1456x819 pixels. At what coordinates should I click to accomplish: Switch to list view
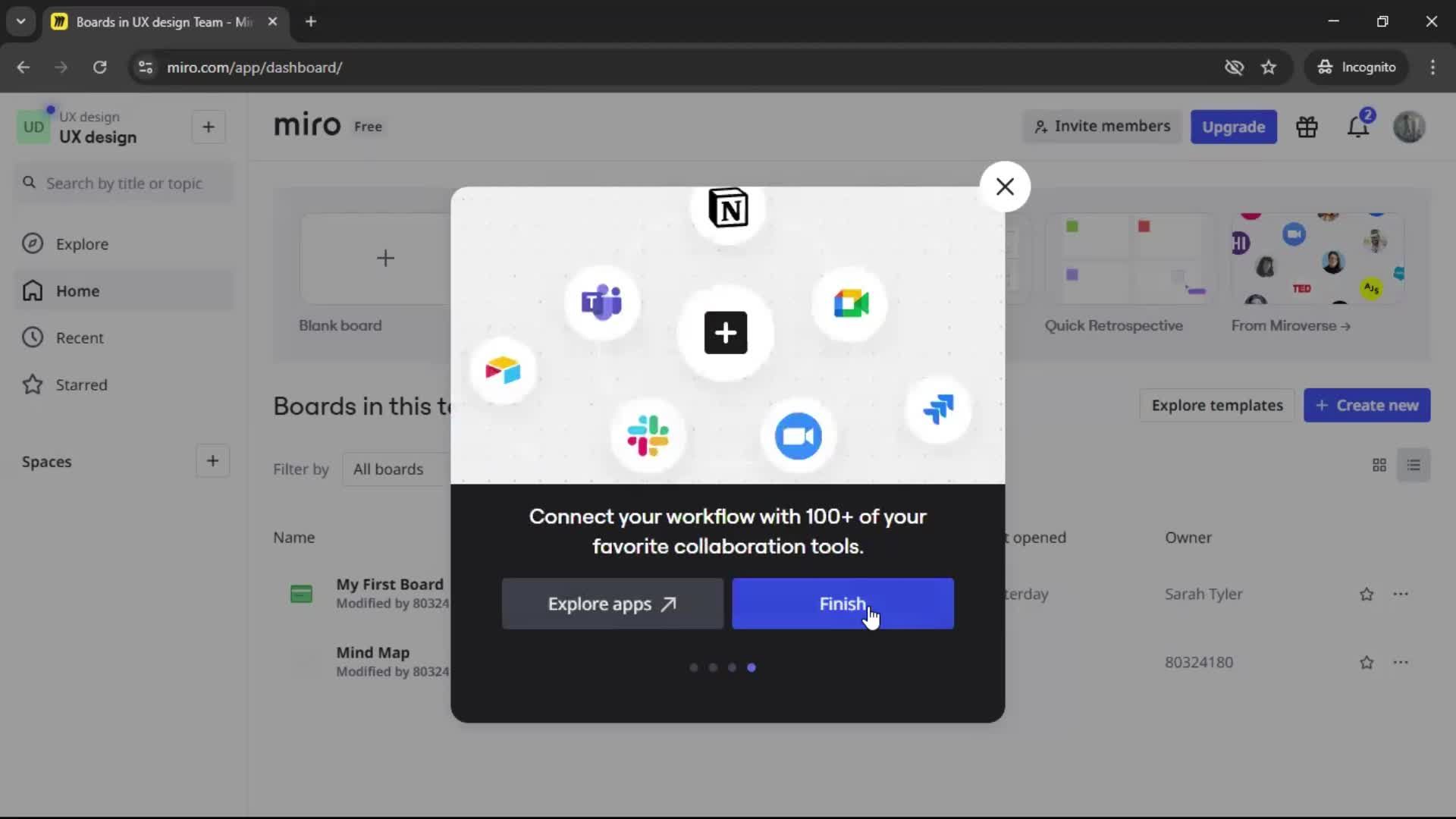click(x=1414, y=465)
